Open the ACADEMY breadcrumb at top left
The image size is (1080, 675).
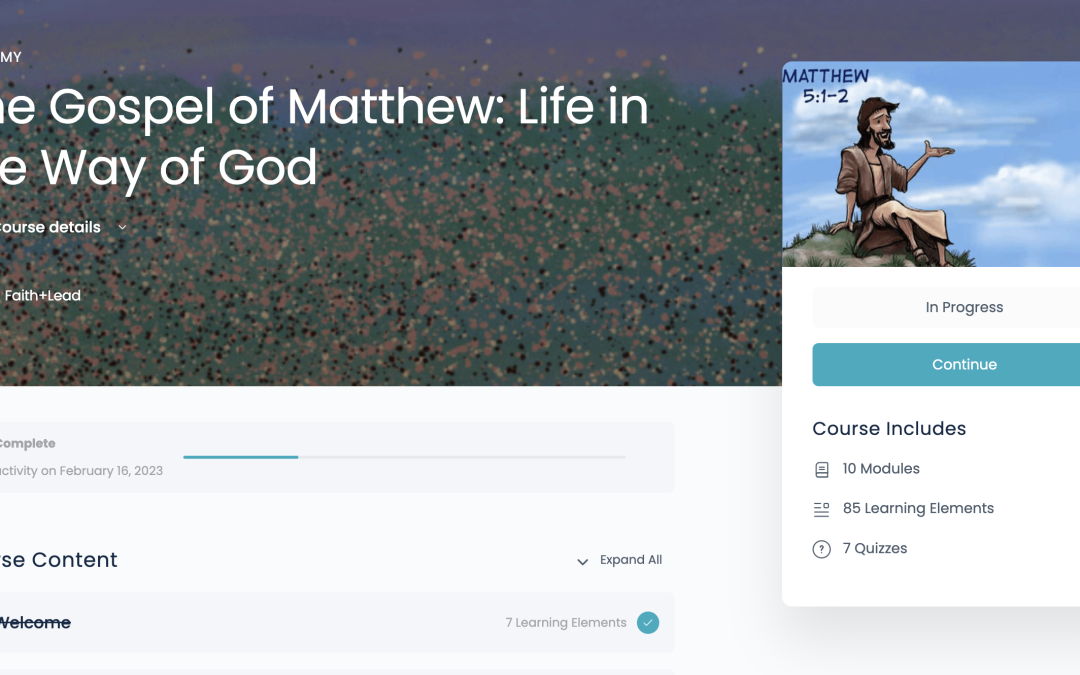pyautogui.click(x=12, y=57)
